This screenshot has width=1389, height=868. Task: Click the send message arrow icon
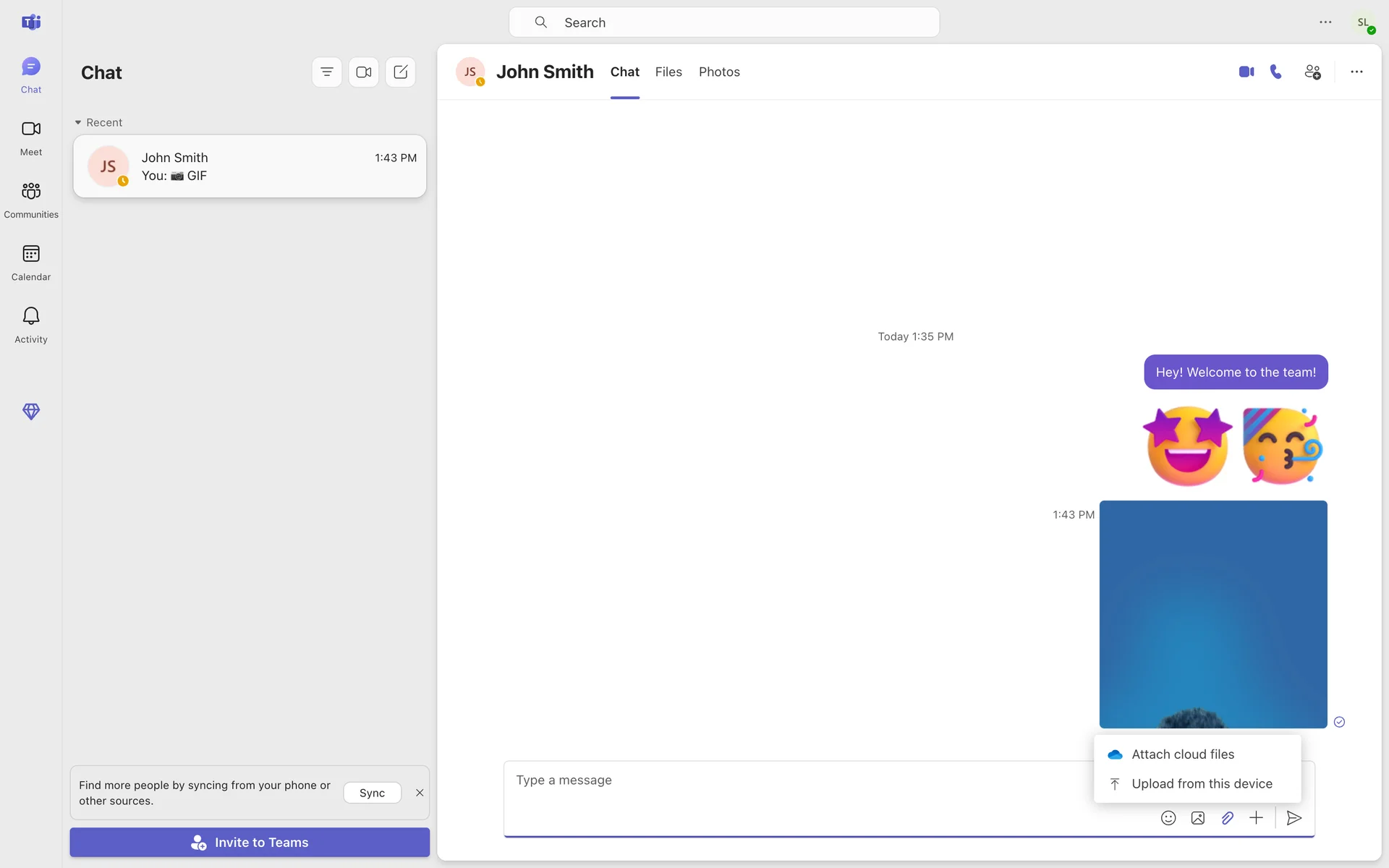coord(1294,818)
